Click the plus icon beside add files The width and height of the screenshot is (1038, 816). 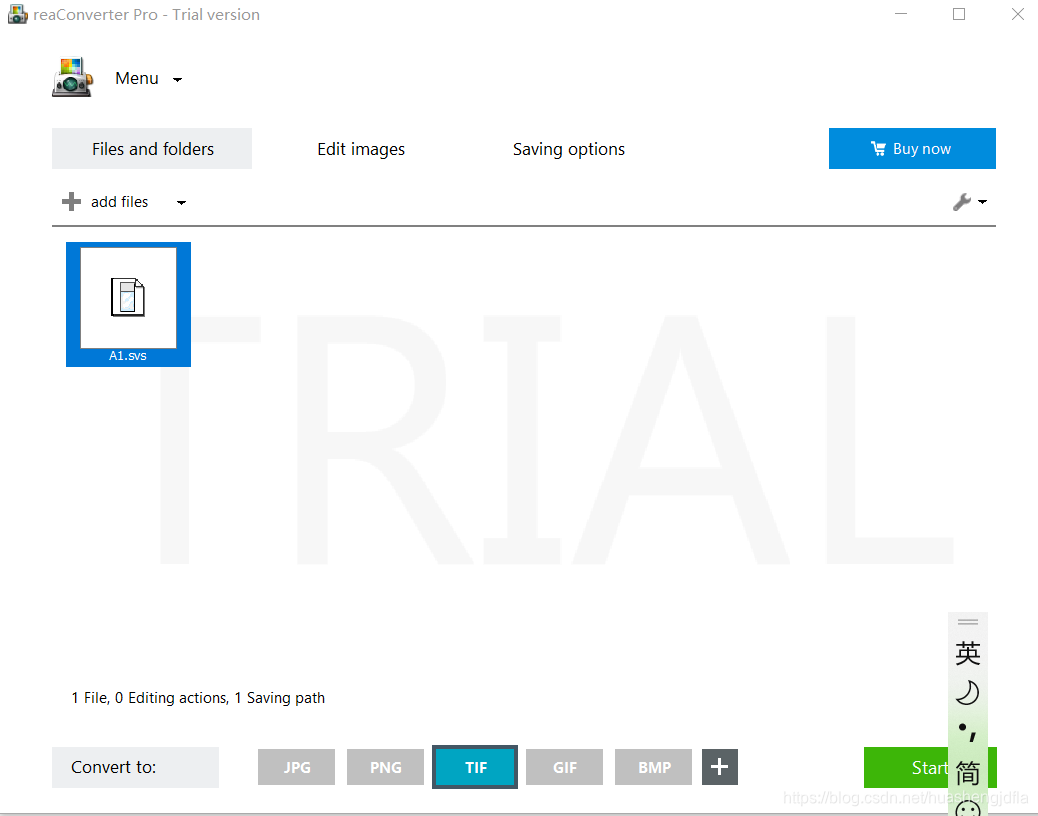pyautogui.click(x=71, y=201)
